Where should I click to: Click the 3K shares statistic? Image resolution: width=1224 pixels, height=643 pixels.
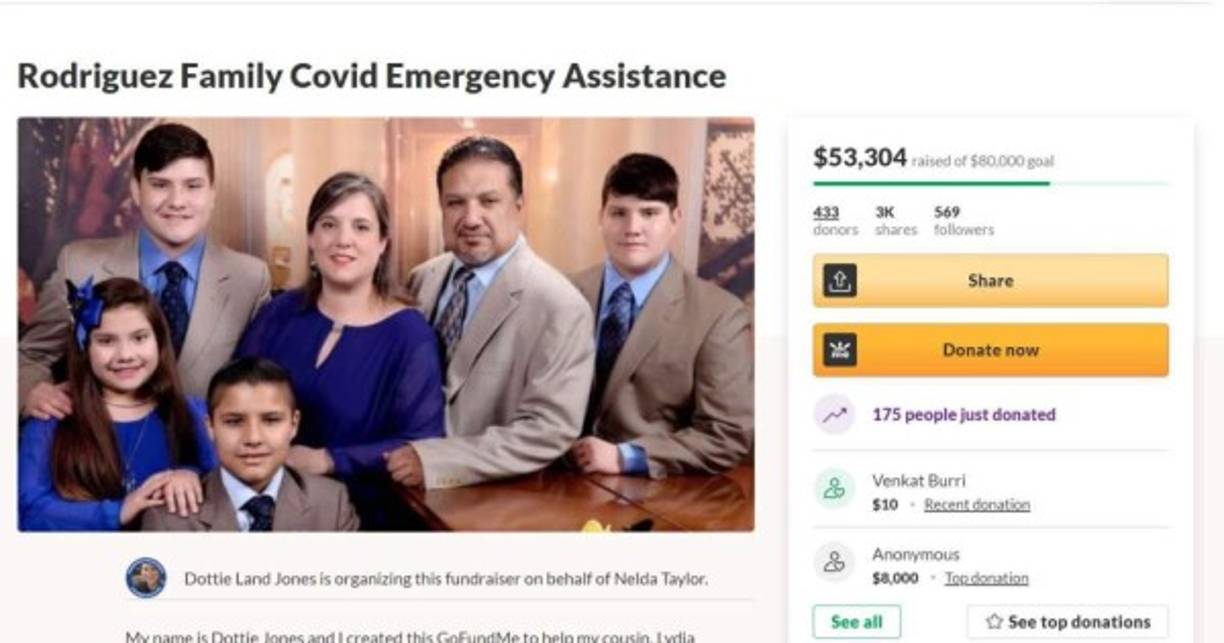point(895,221)
